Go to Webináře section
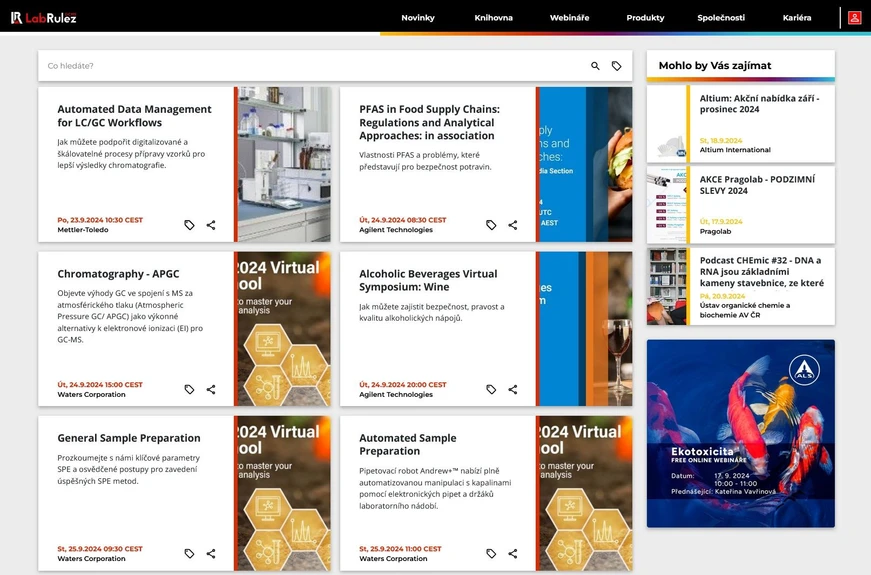 pyautogui.click(x=569, y=18)
